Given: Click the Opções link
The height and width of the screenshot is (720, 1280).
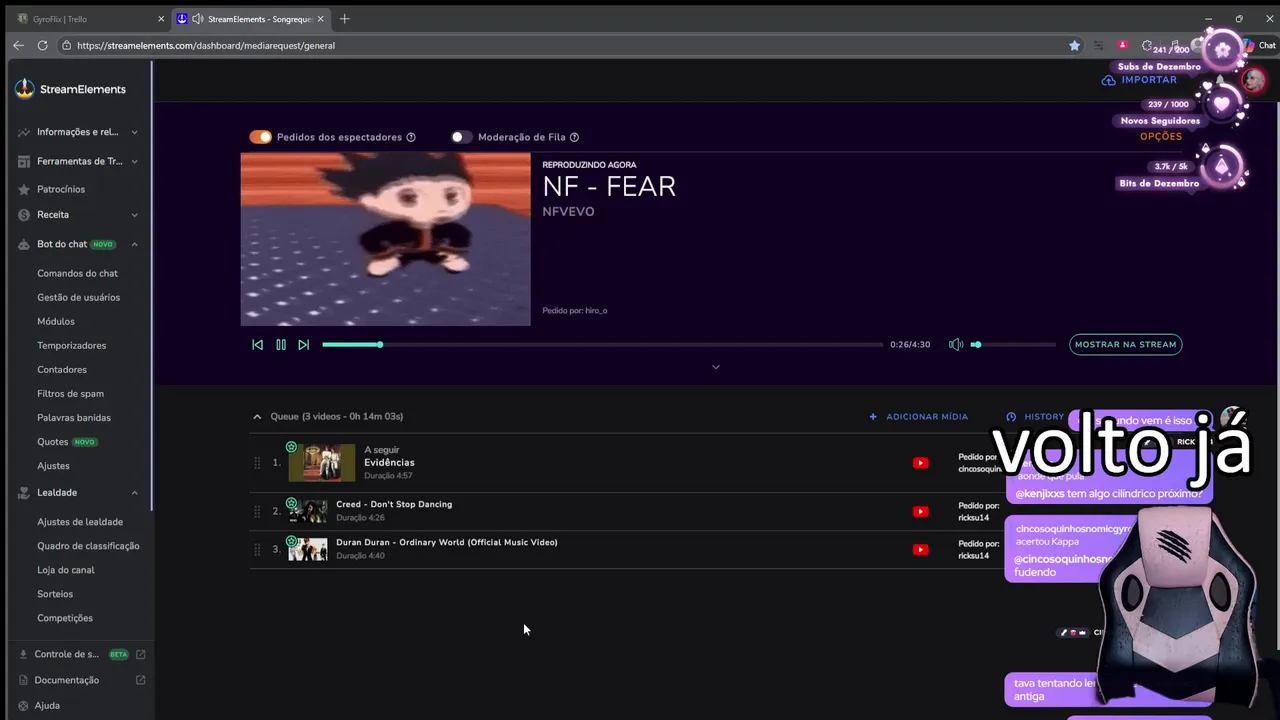Looking at the screenshot, I should click(1161, 137).
